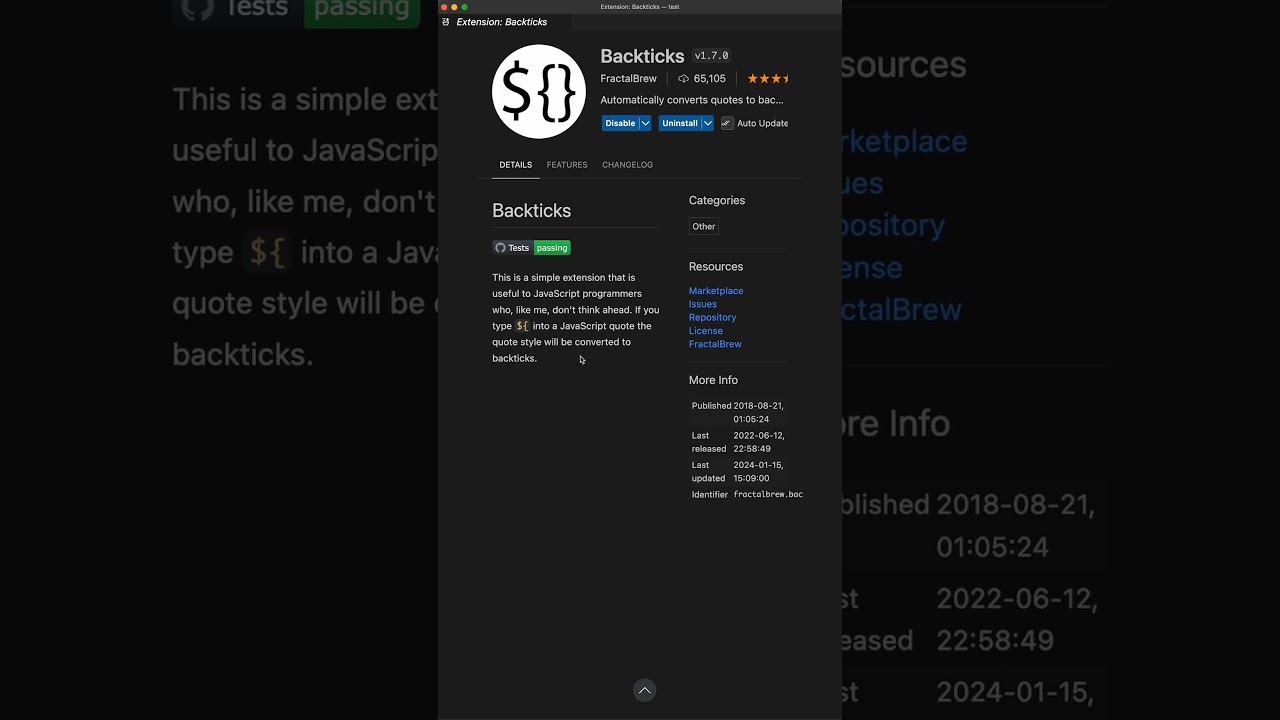Switch to the FEATURES tab
Image resolution: width=1280 pixels, height=720 pixels.
tap(567, 165)
